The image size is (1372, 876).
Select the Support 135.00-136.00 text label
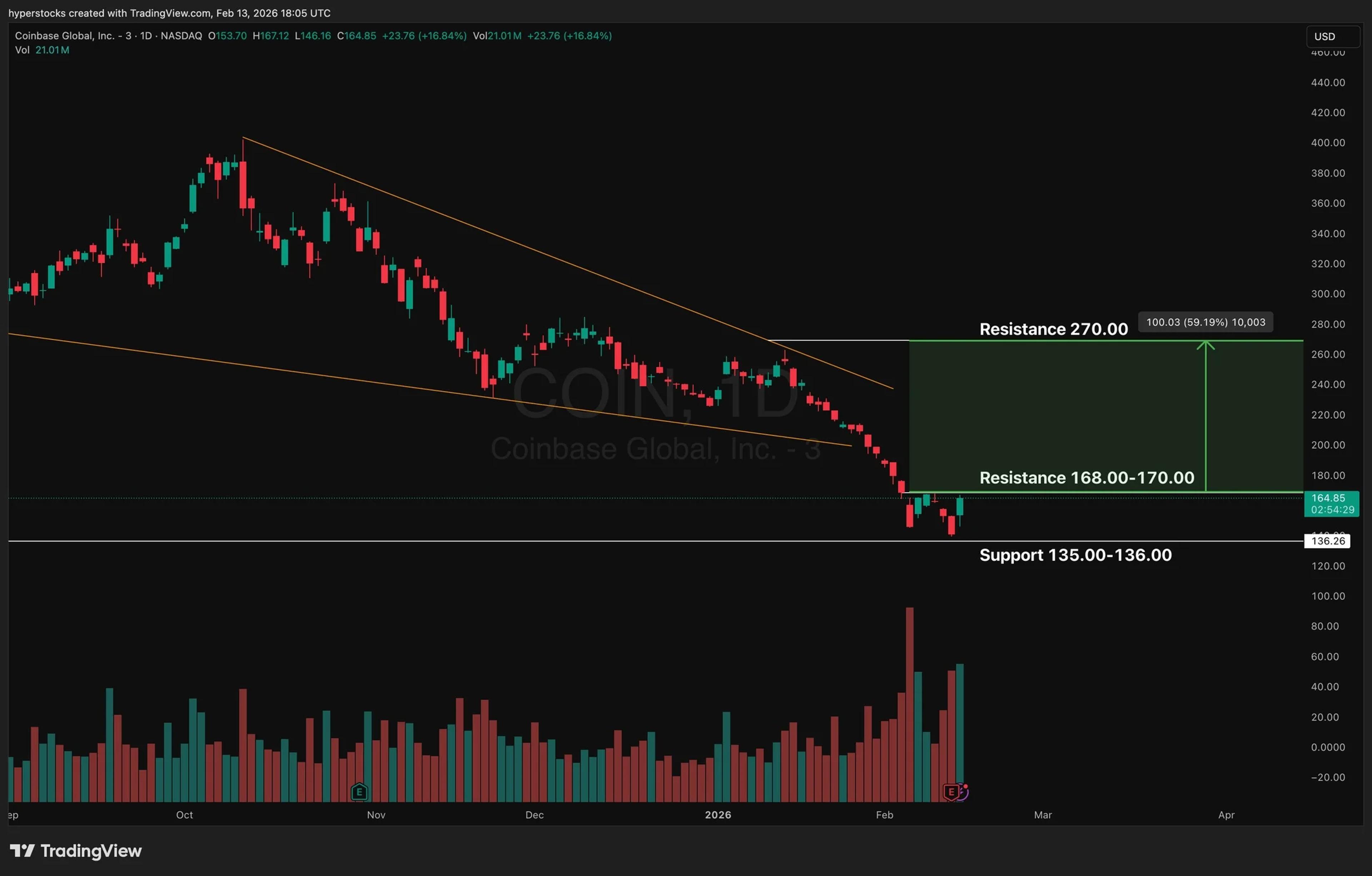(x=1075, y=555)
